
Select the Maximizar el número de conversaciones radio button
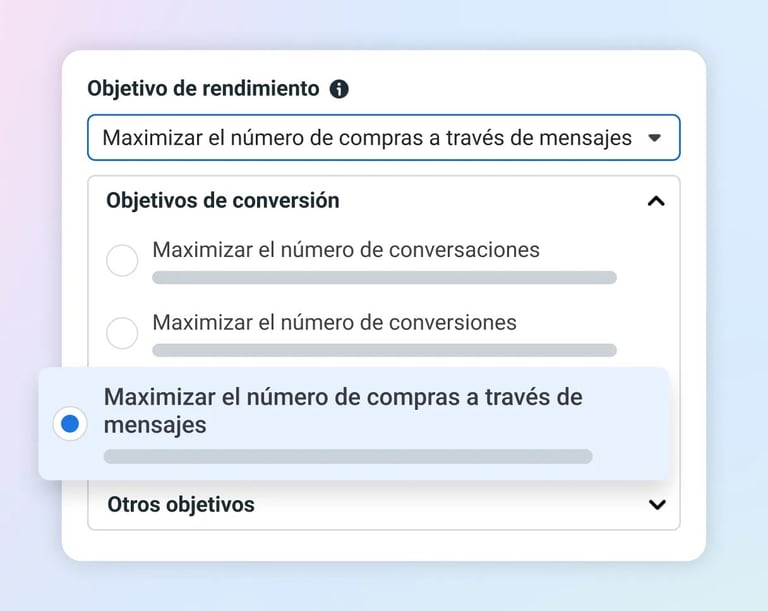pyautogui.click(x=122, y=261)
